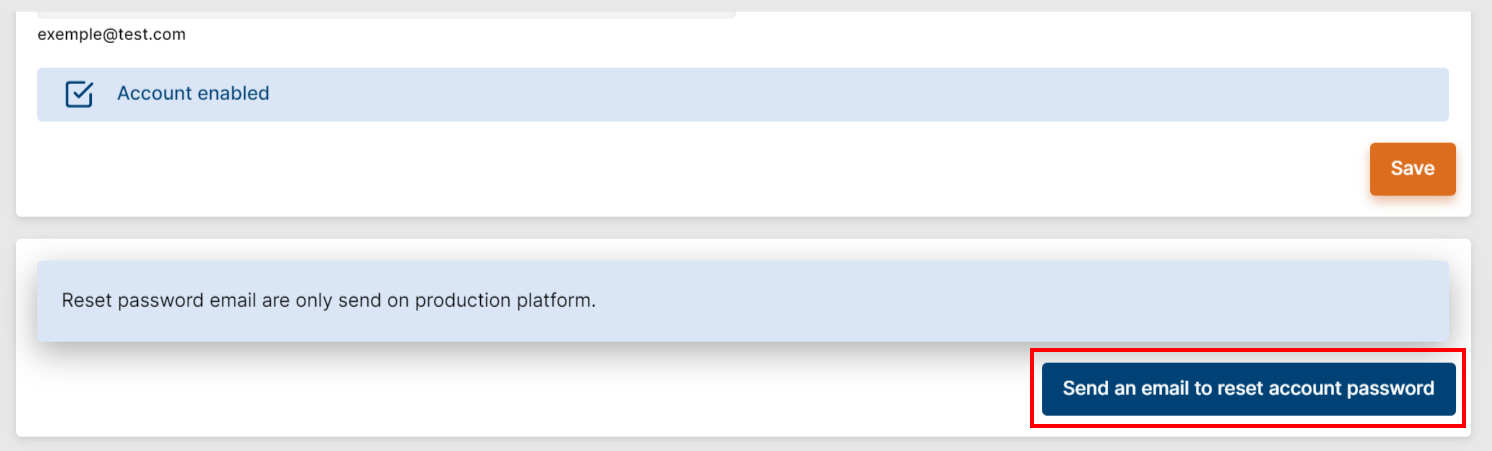
Task: Click the blue info banner background
Action: pyautogui.click(x=900, y=301)
